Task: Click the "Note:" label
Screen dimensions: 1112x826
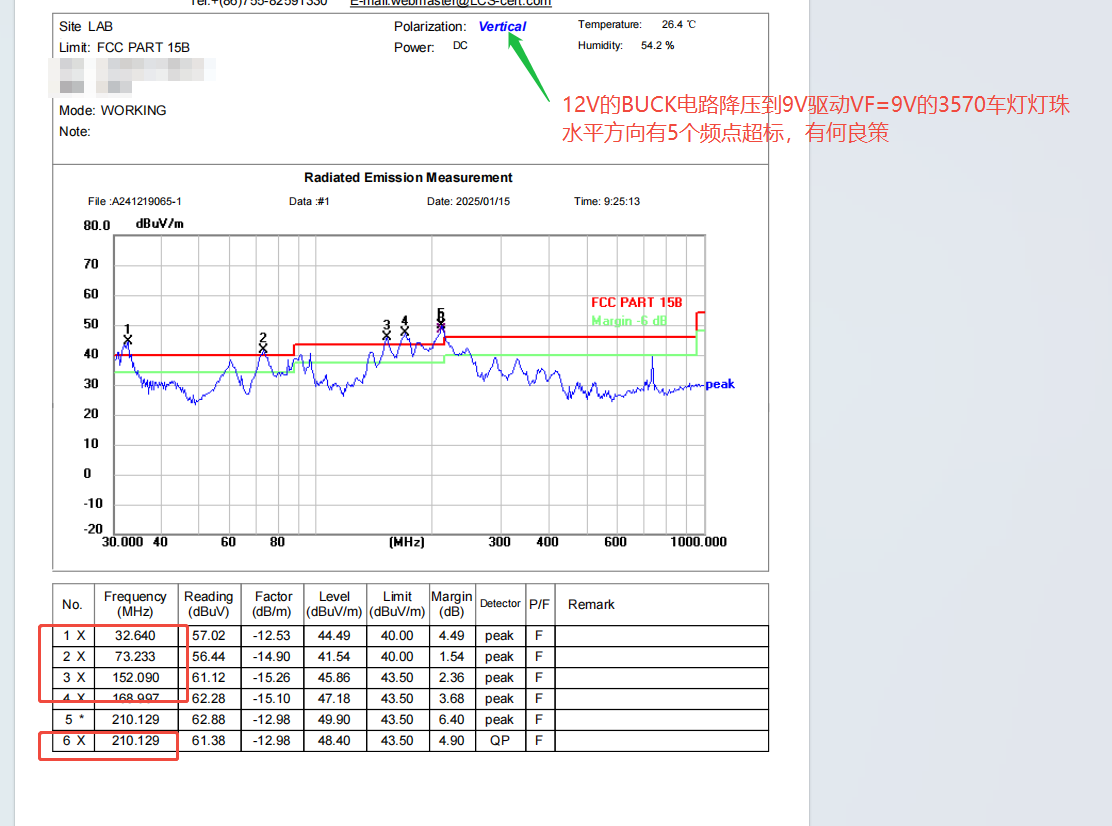Action: click(x=74, y=132)
